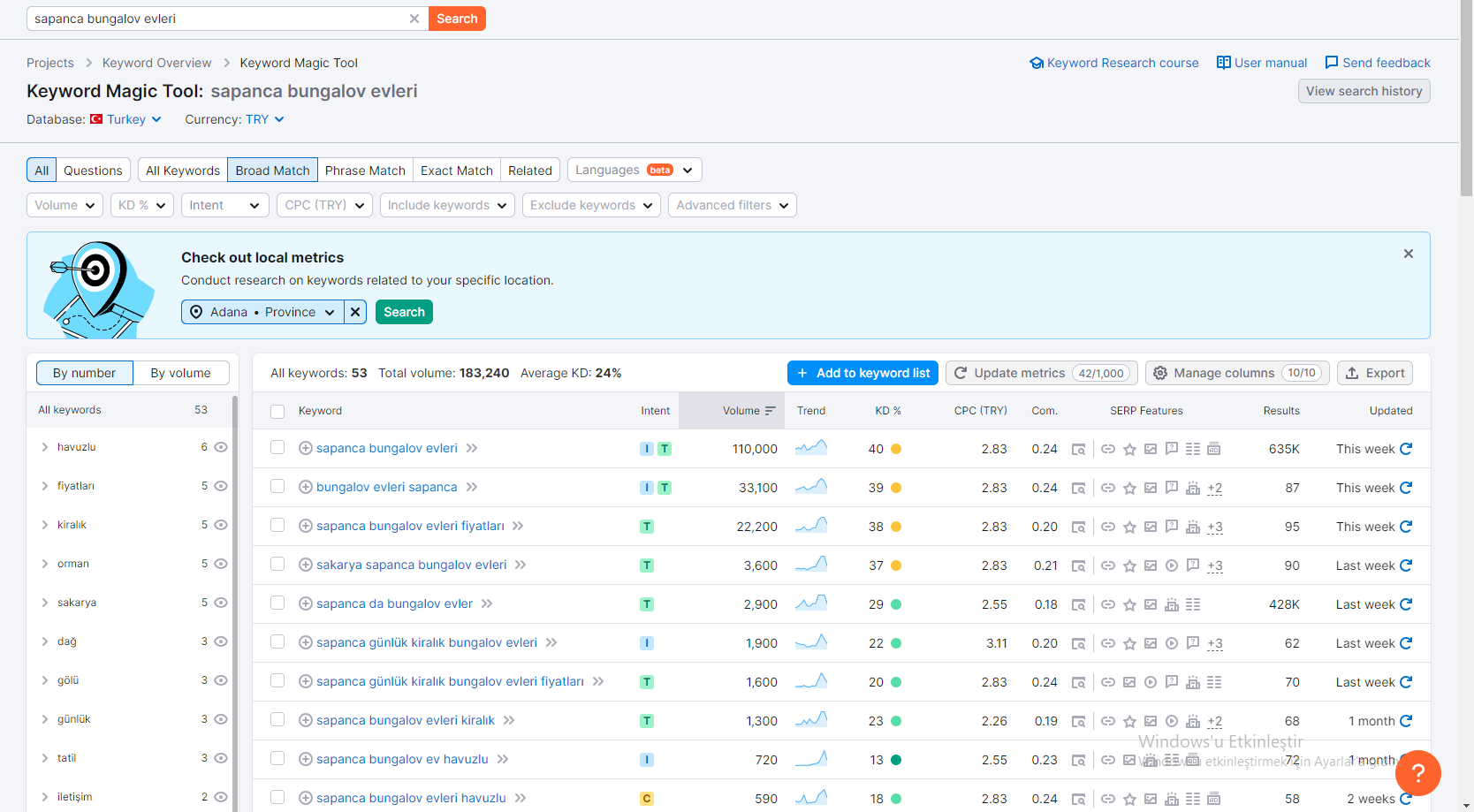Open the Volume filter dropdown
Viewport: 1474px width, 812px height.
(65, 205)
